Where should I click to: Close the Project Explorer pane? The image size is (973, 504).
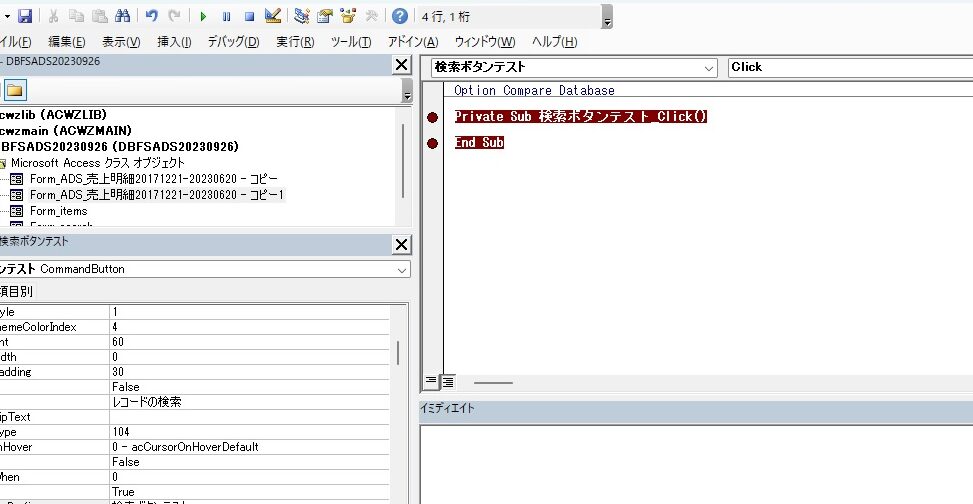(401, 65)
